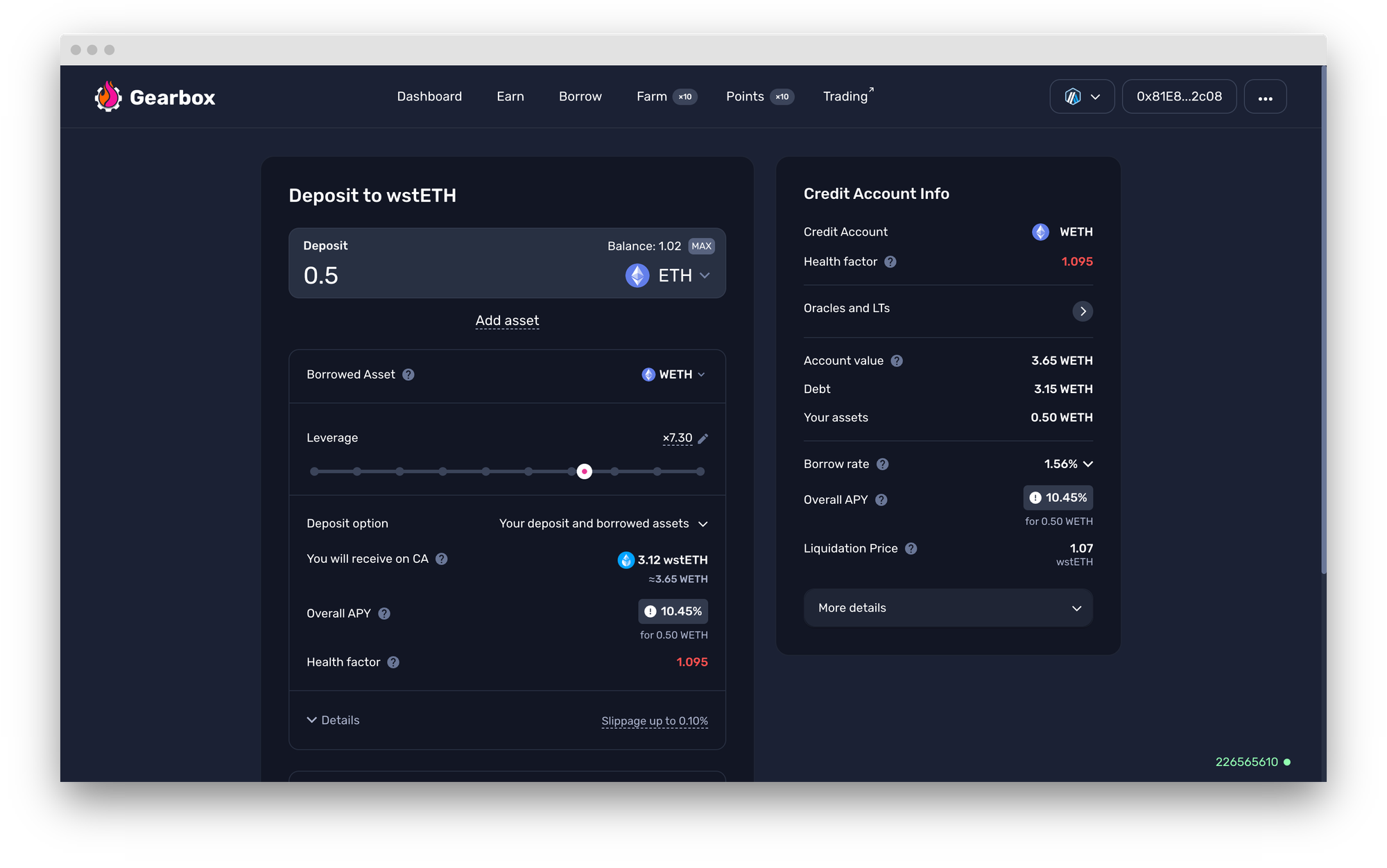This screenshot has height=868, width=1387.
Task: Click Health factor help icon in Credit Account Info
Action: 890,262
